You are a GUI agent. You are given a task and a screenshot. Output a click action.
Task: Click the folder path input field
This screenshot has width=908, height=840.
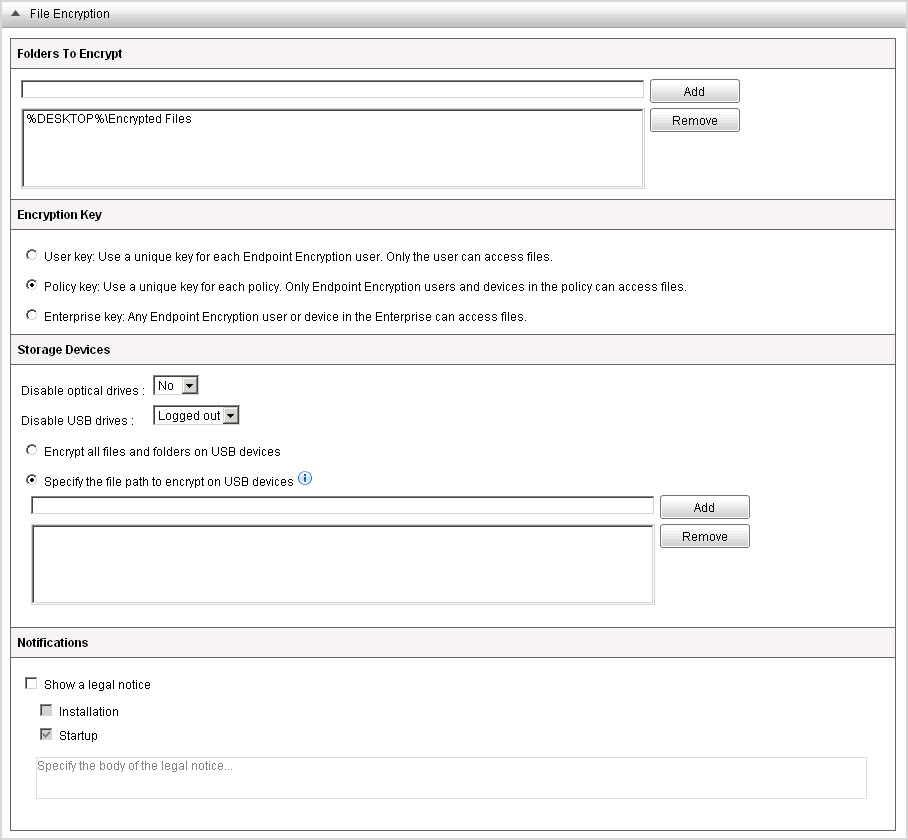tap(332, 90)
